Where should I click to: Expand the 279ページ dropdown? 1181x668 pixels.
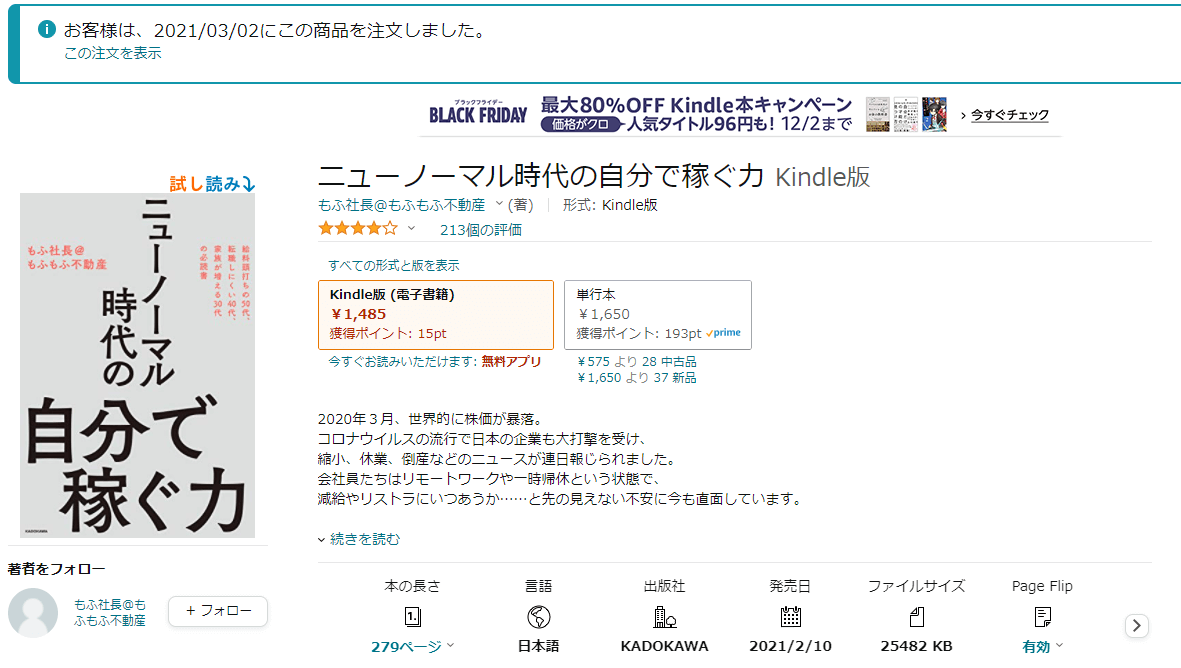(x=413, y=646)
